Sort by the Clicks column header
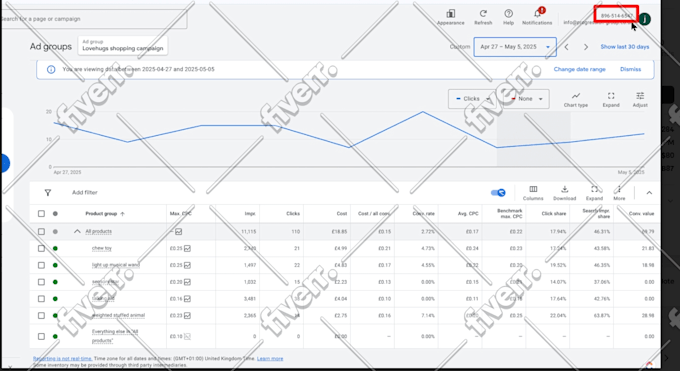This screenshot has width=680, height=371. point(293,213)
